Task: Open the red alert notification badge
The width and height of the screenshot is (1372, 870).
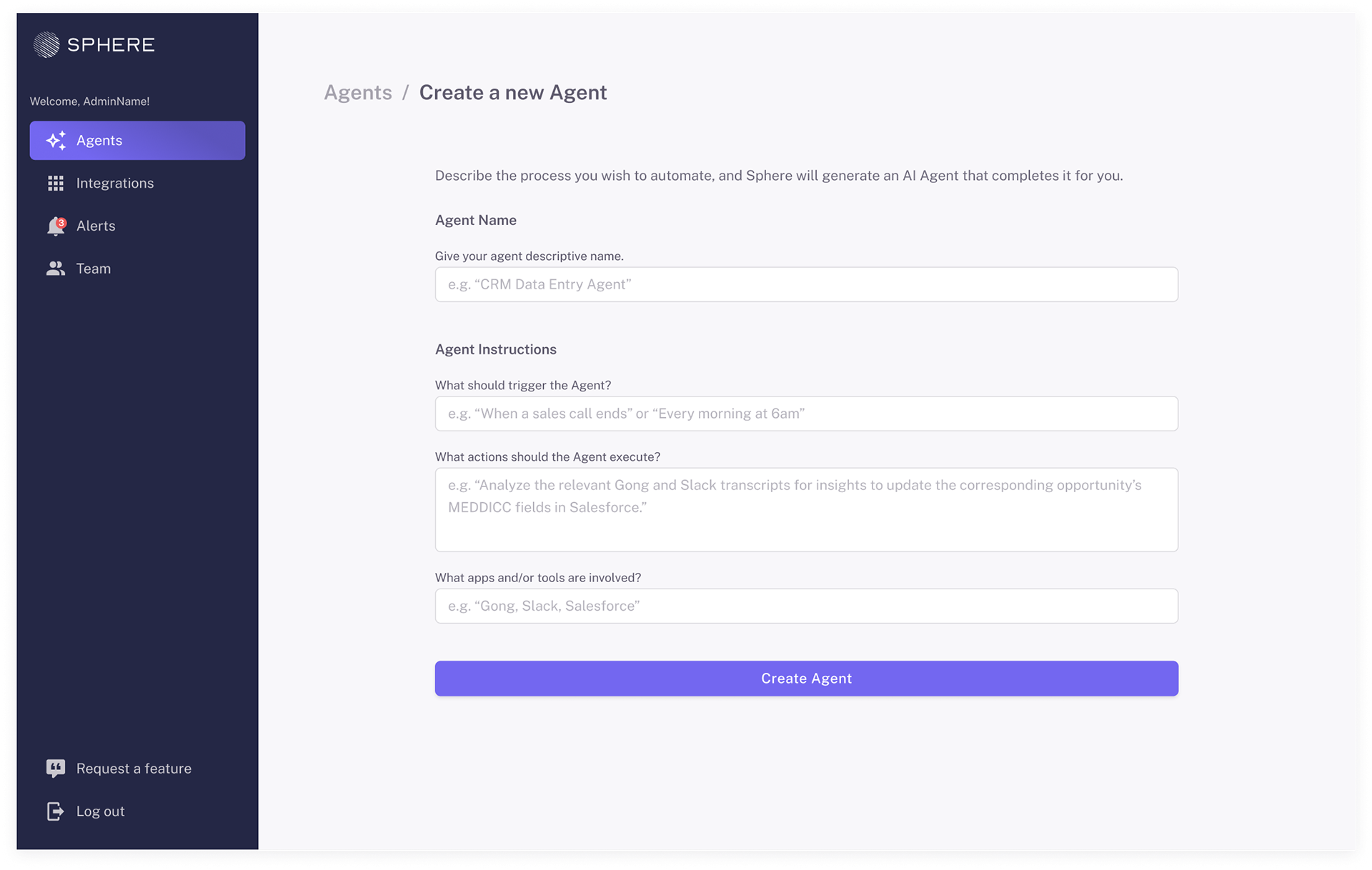Action: click(62, 222)
